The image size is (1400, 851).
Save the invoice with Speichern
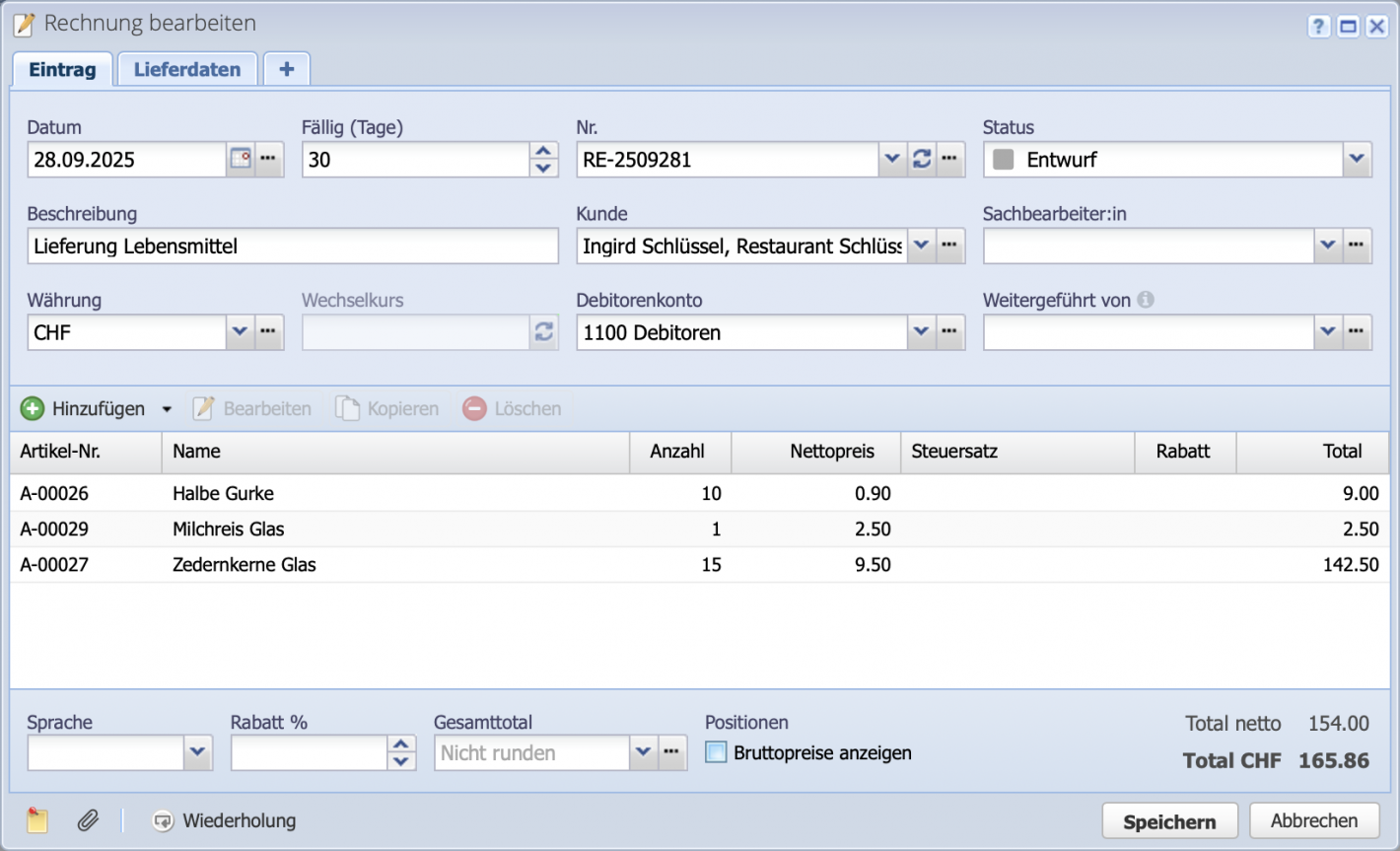pos(1169,819)
